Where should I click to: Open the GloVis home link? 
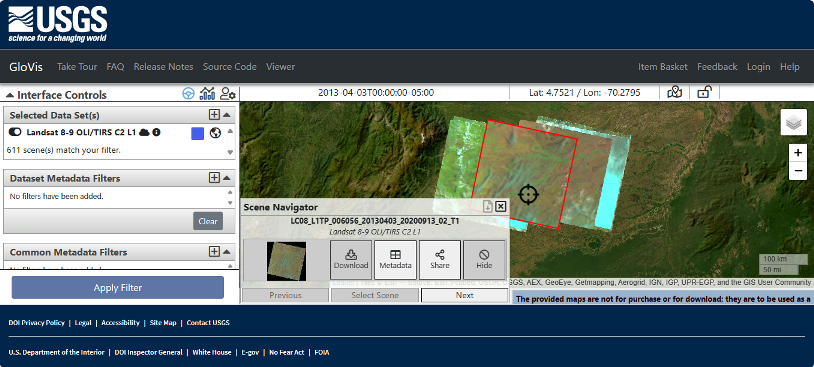pyautogui.click(x=26, y=66)
